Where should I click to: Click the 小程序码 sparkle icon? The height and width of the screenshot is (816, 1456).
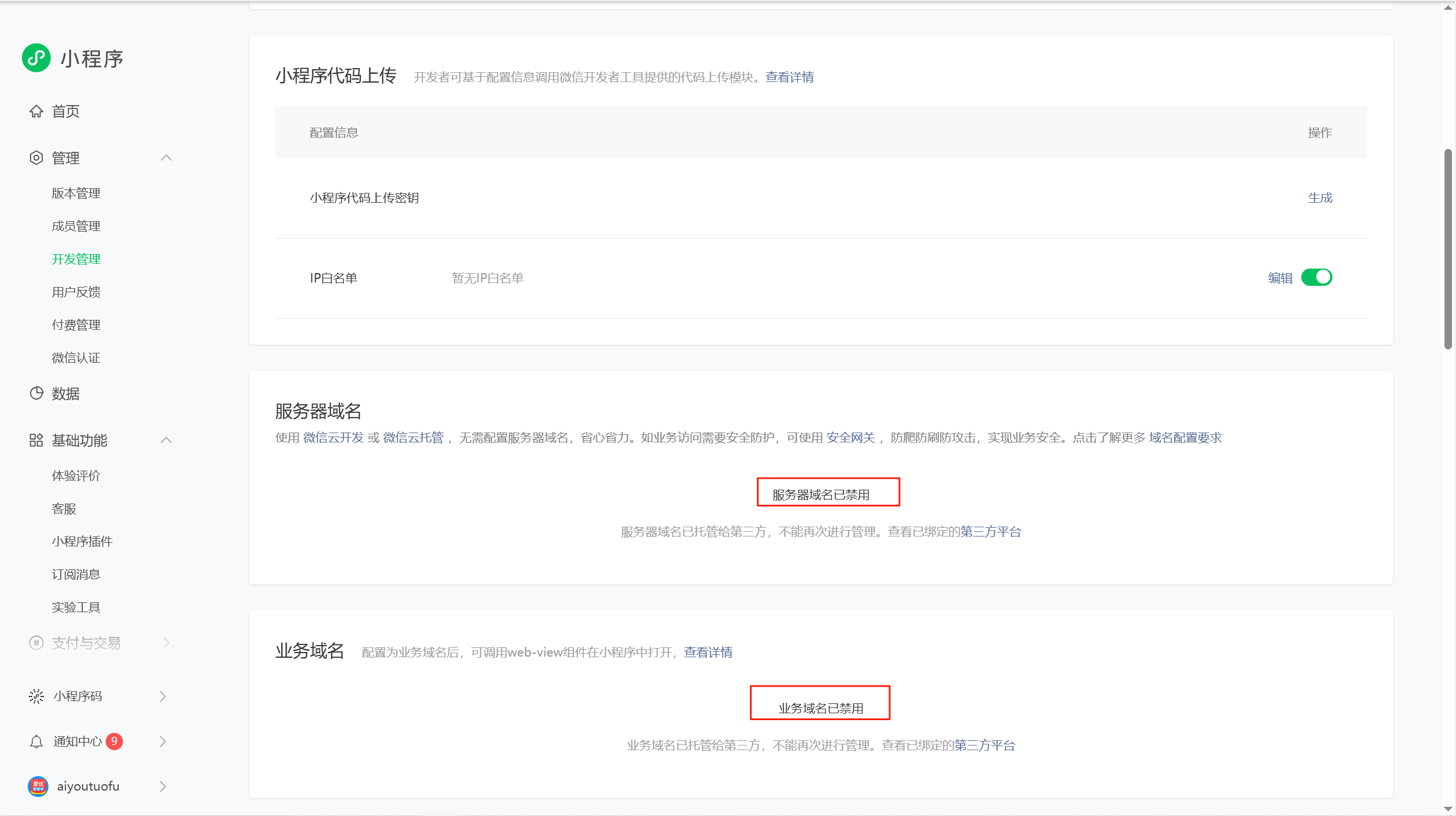pyautogui.click(x=36, y=696)
